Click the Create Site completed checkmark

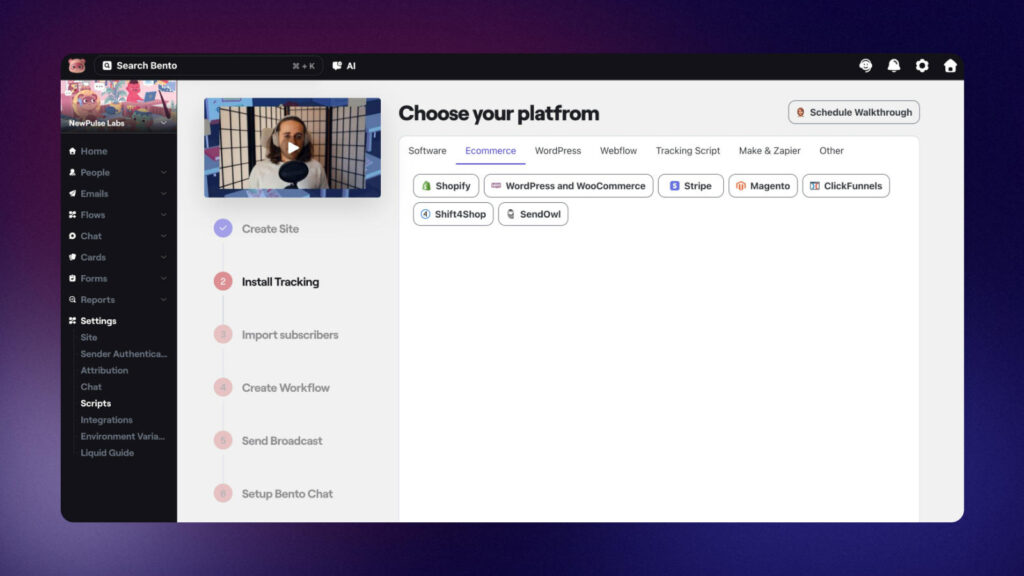pos(222,229)
